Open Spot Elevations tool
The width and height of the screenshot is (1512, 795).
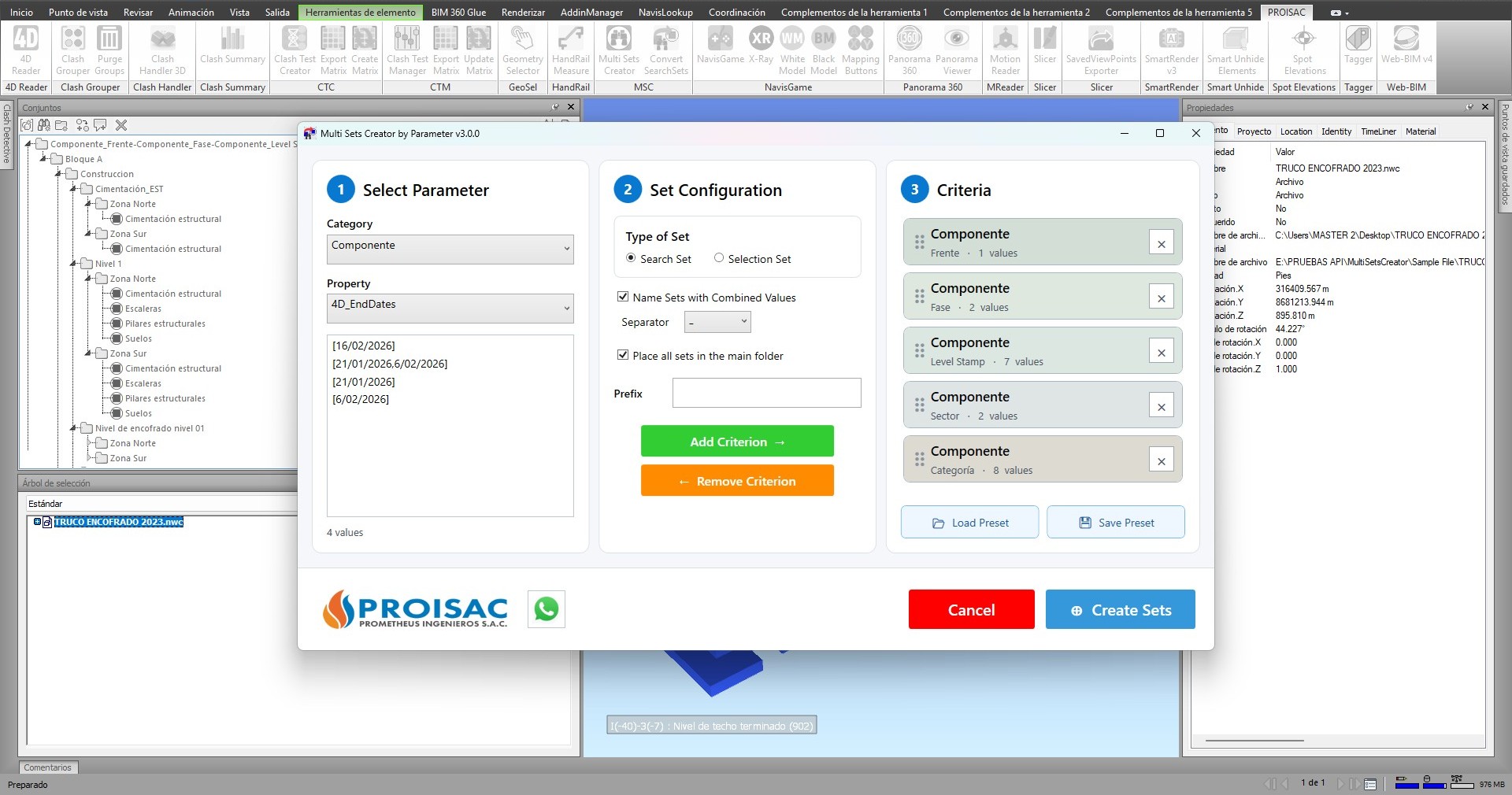1304,50
